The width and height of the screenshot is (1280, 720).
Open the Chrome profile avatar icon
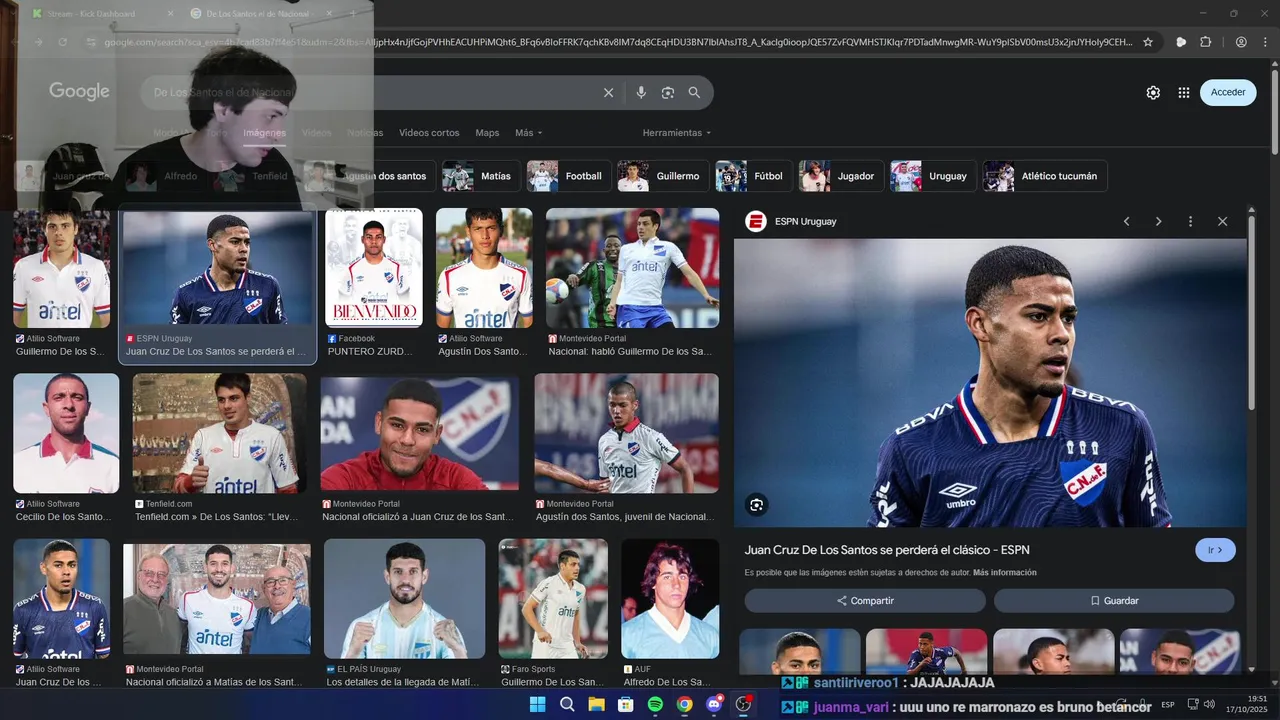(x=1241, y=42)
